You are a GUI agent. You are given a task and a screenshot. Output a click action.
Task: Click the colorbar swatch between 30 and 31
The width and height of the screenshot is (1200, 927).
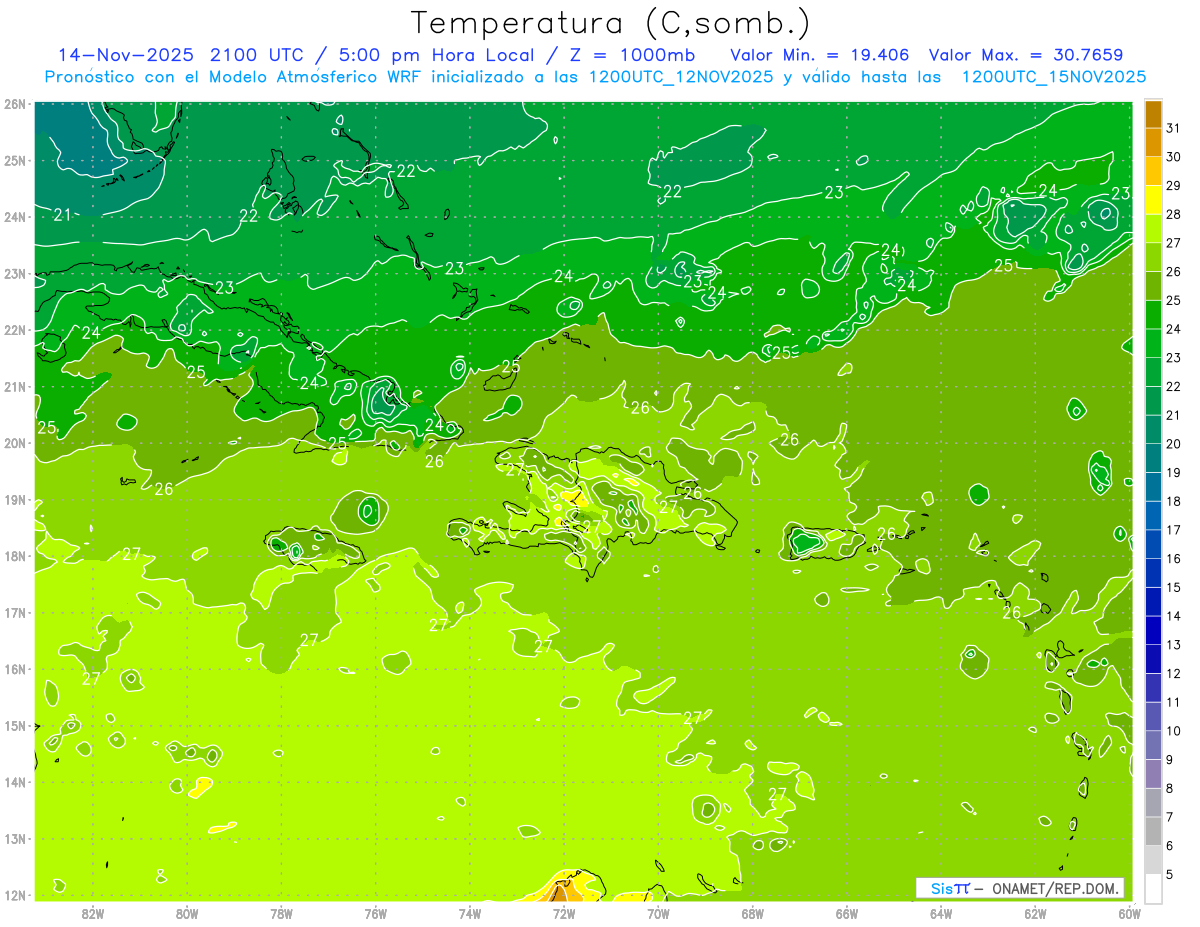[1154, 142]
